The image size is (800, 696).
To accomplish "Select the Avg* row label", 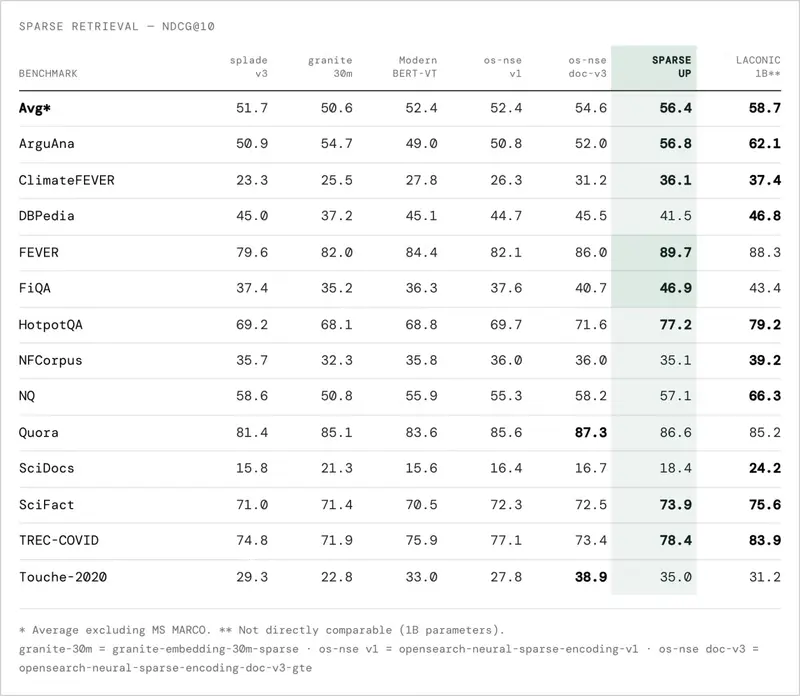I will 35,108.
